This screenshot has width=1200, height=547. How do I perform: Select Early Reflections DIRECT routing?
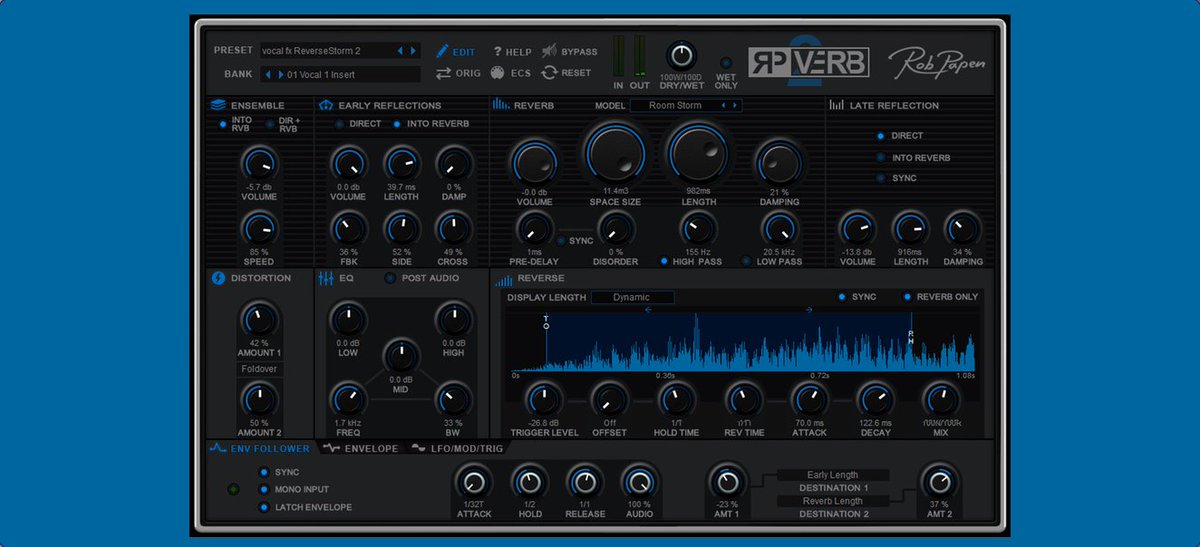pyautogui.click(x=340, y=124)
